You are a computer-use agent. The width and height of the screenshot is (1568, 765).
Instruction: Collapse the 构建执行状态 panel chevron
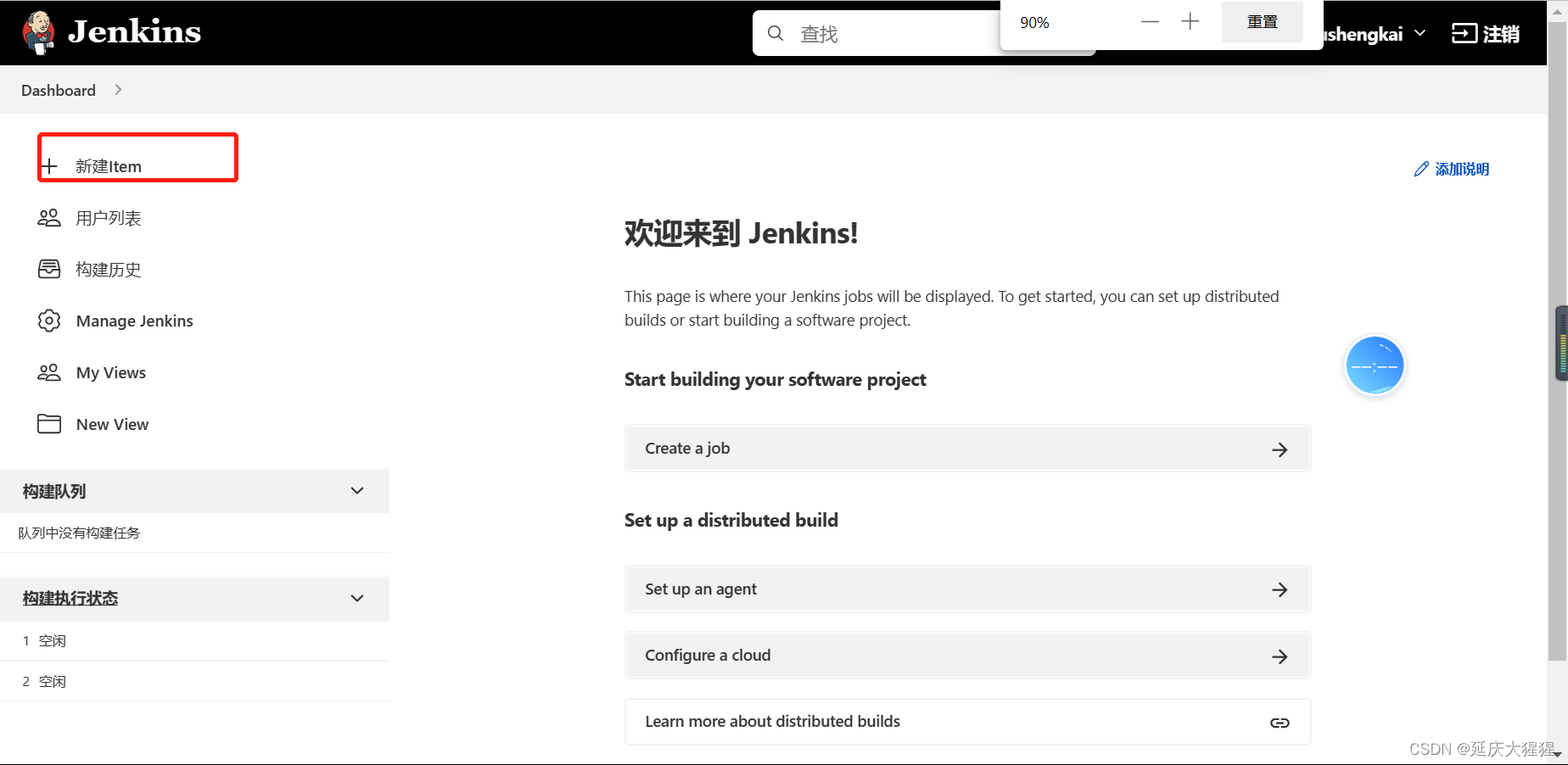(x=357, y=598)
